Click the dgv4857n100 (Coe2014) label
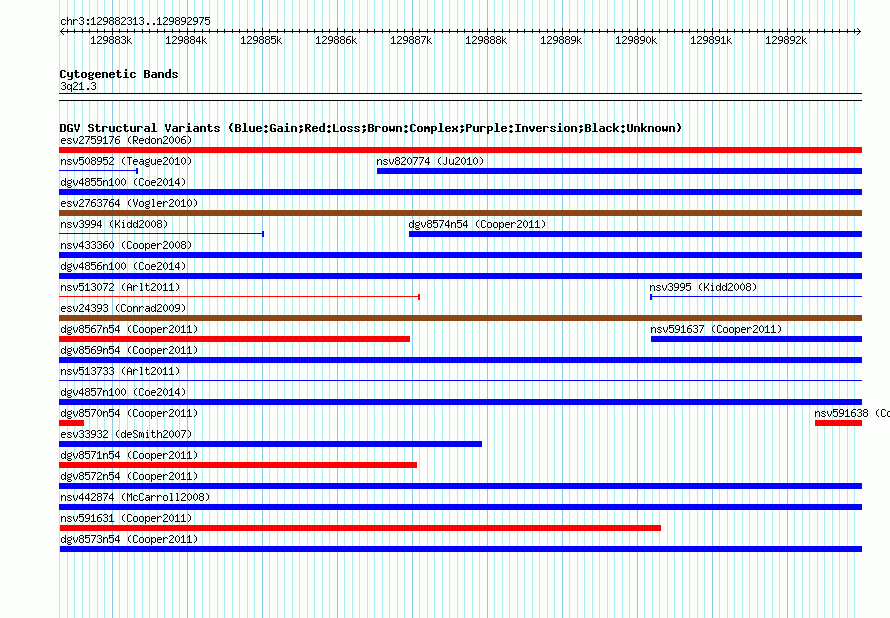This screenshot has height=618, width=890. point(123,392)
